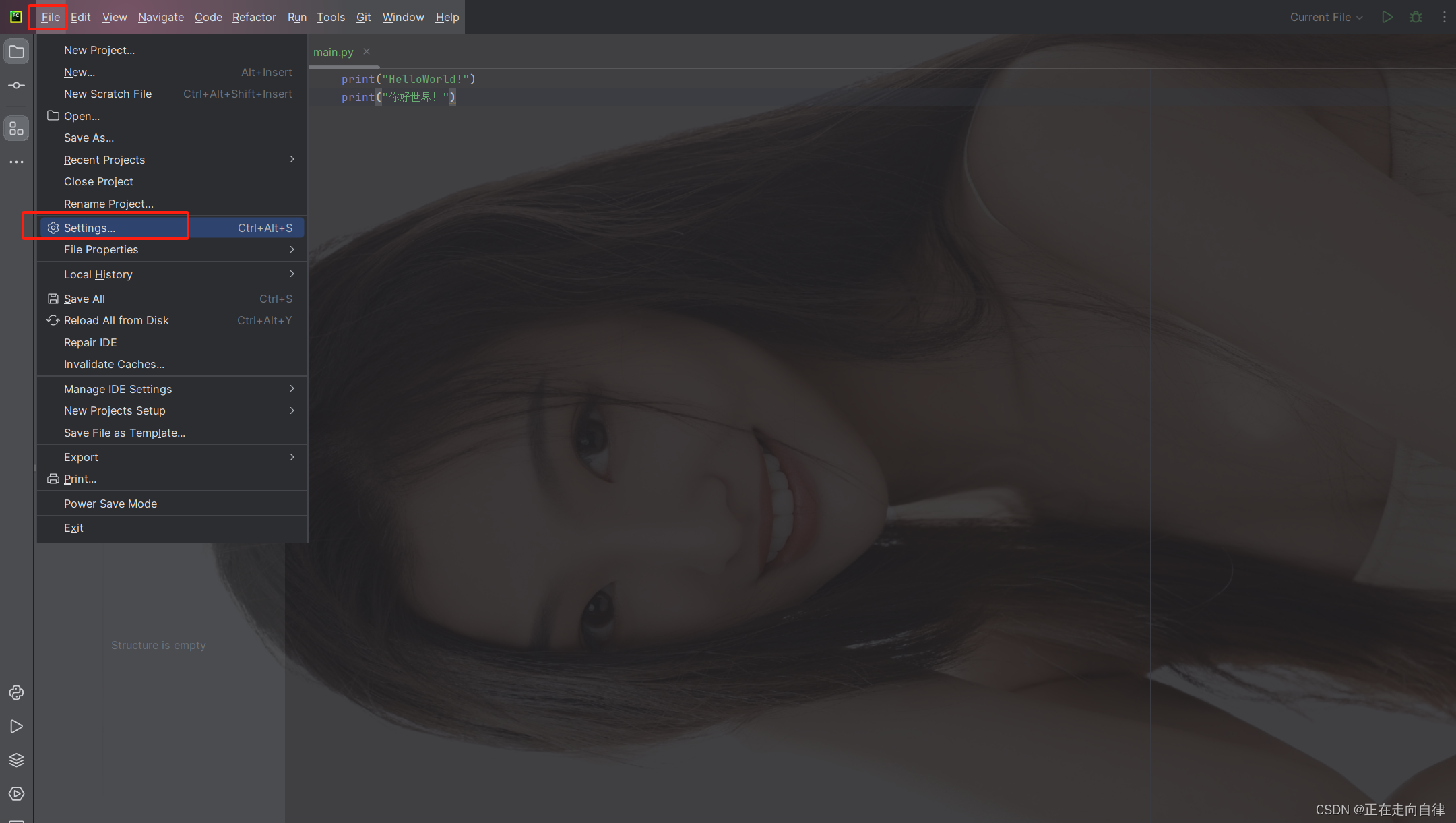The height and width of the screenshot is (823, 1456).
Task: Click the folder icon beside Open...
Action: pyautogui.click(x=53, y=116)
